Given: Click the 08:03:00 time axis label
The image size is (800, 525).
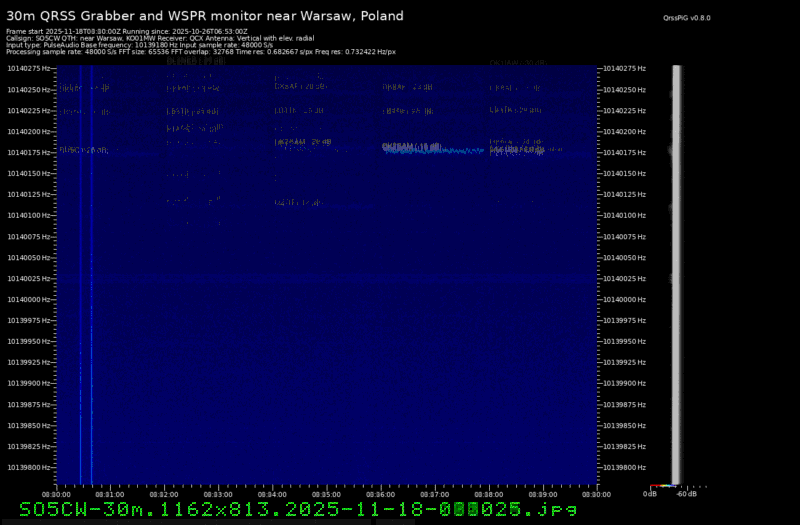Looking at the screenshot, I should point(218,494).
